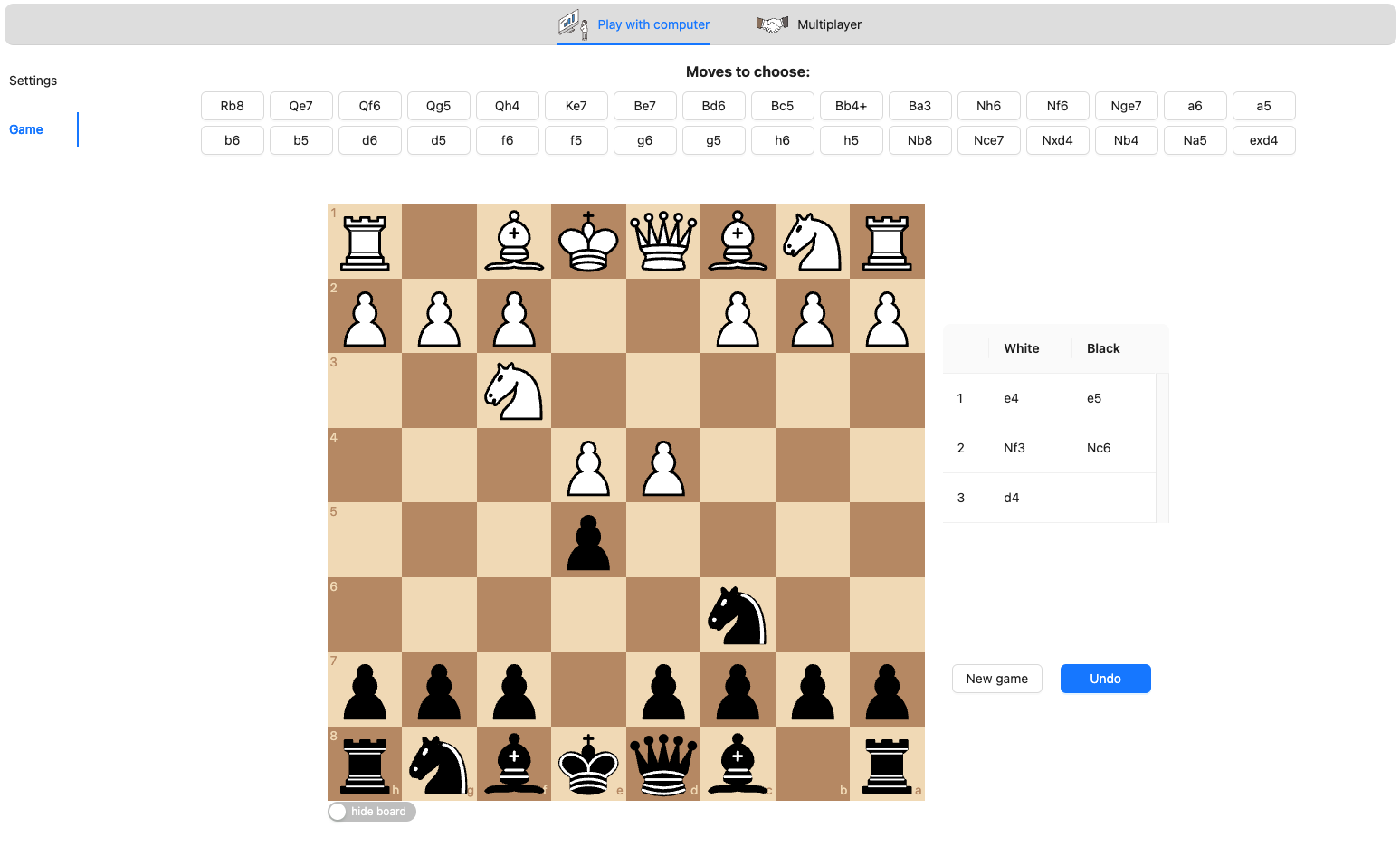Select the black knight on g8
Screen dimensions: 1400x856
click(439, 764)
